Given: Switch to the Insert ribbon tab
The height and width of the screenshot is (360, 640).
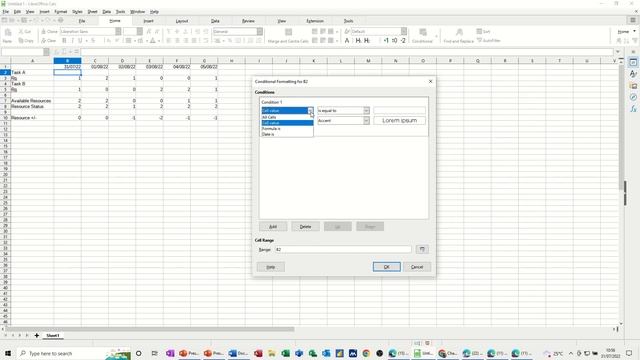Looking at the screenshot, I should point(149,21).
